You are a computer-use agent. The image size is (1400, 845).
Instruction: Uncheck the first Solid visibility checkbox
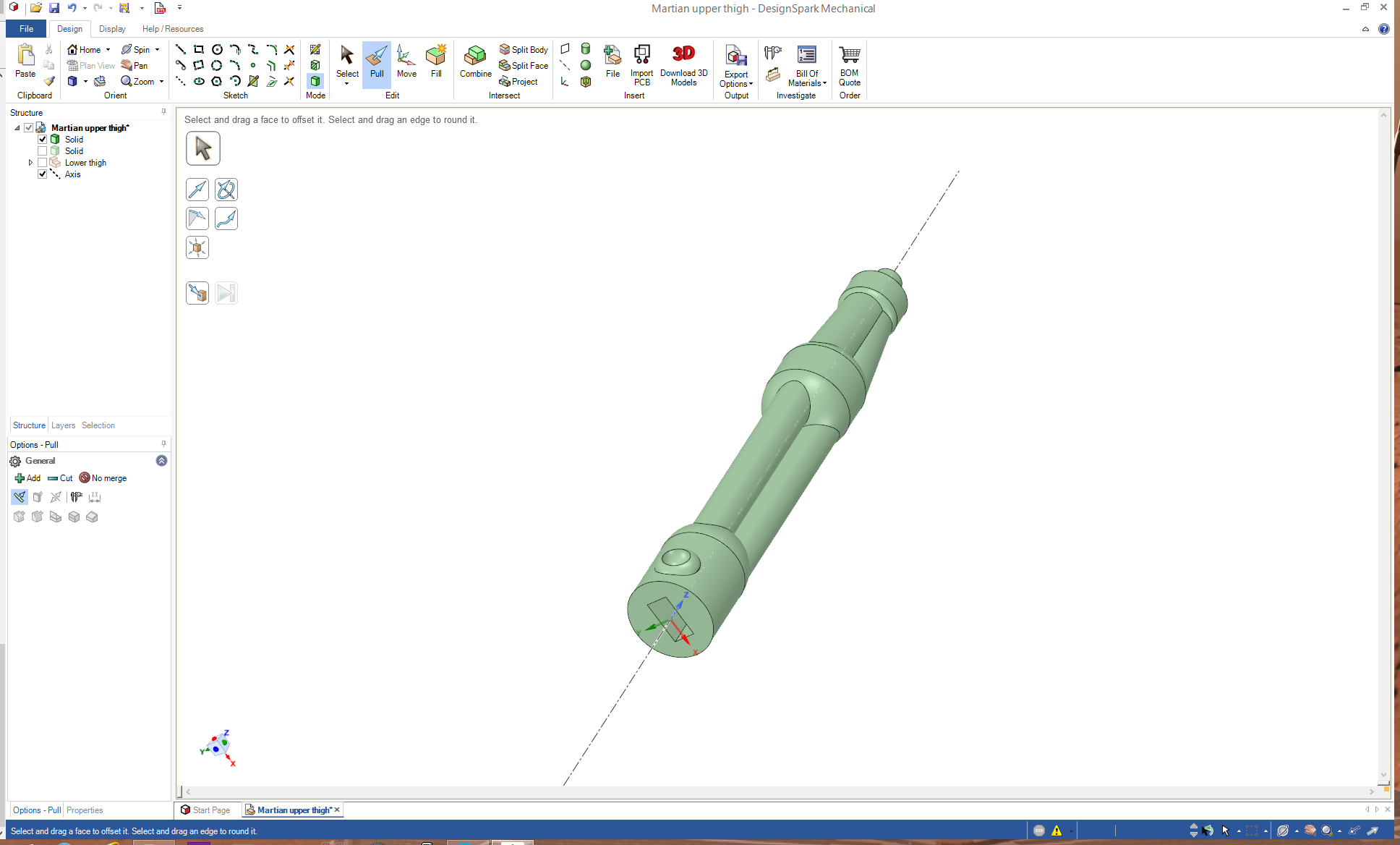coord(43,139)
